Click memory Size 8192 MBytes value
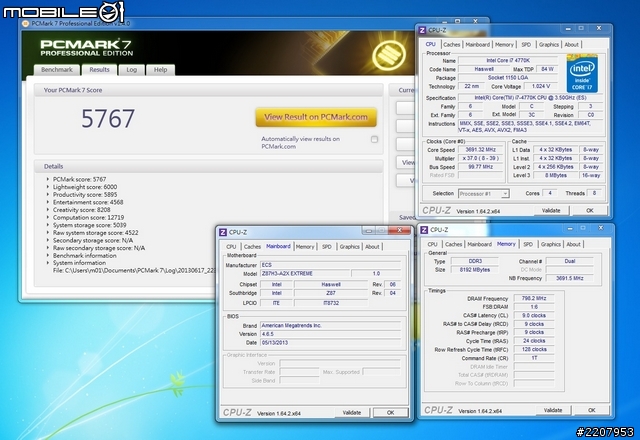The width and height of the screenshot is (640, 440). pos(474,270)
